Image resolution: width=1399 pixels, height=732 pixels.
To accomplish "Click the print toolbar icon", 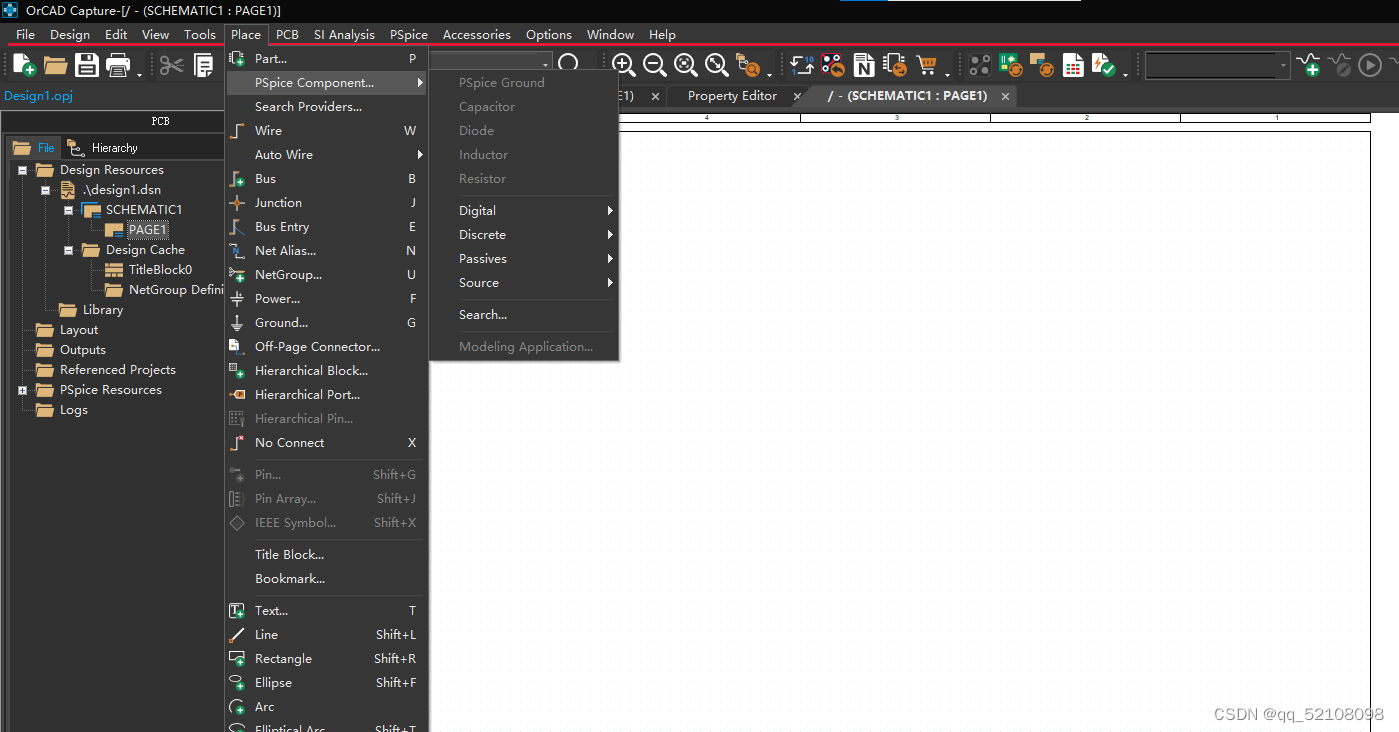I will click(x=118, y=66).
